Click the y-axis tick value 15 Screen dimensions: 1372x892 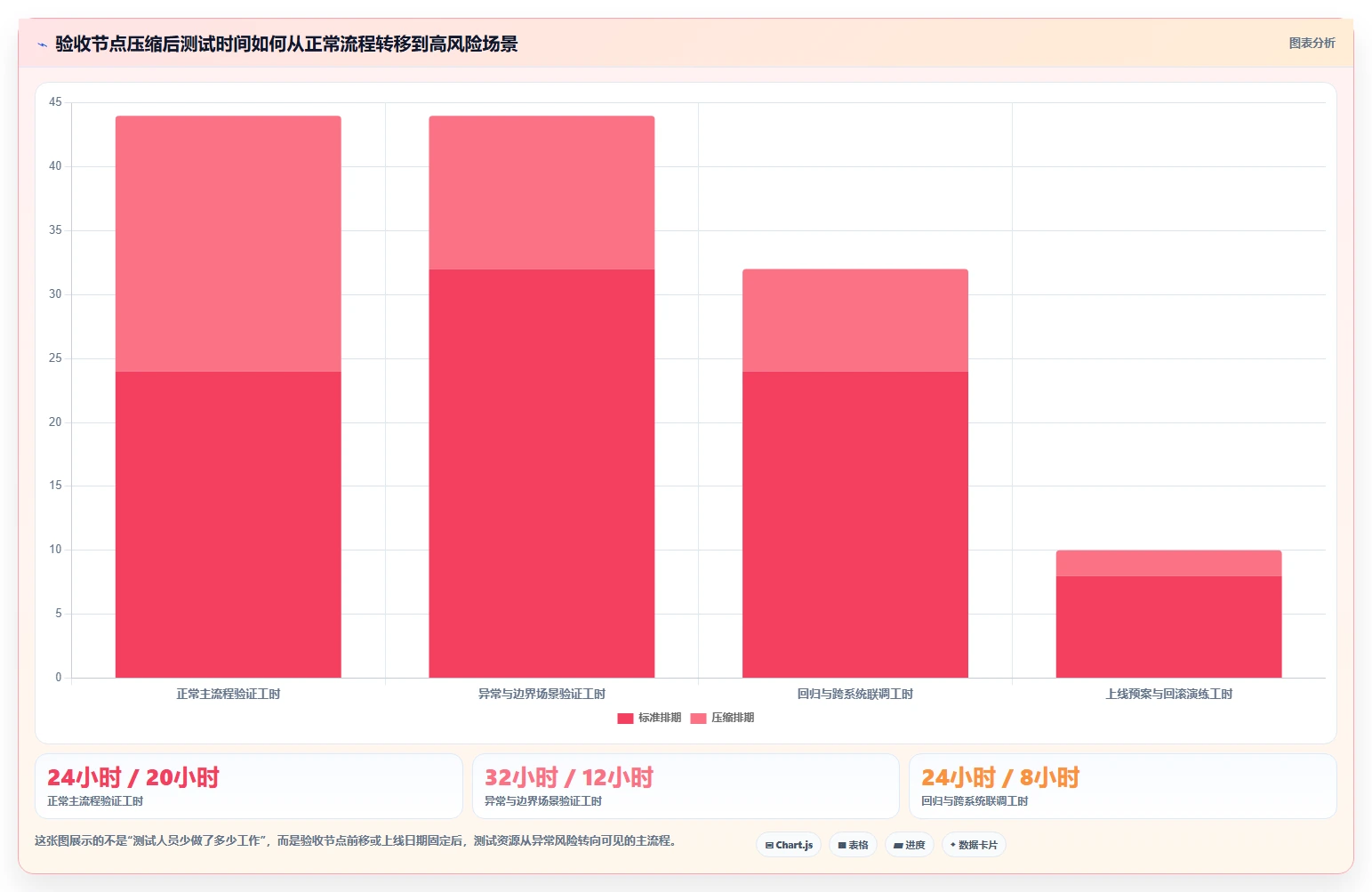(55, 486)
